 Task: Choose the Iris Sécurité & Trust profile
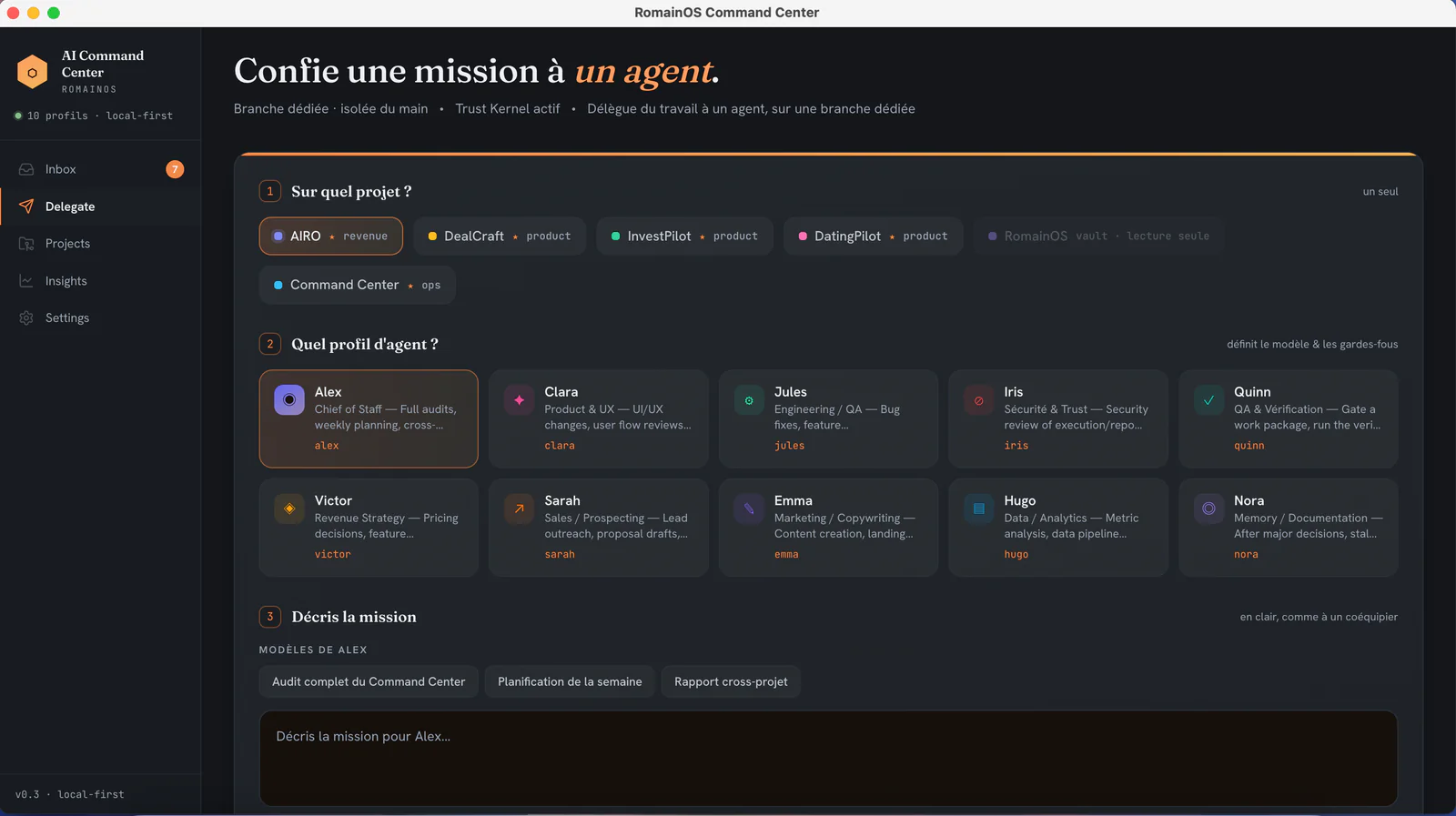point(1058,418)
